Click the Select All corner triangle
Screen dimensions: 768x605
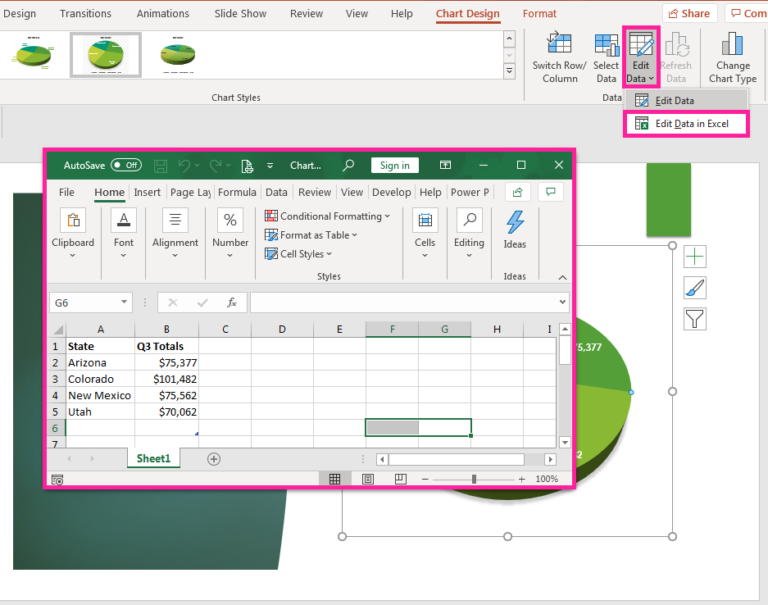[x=58, y=329]
